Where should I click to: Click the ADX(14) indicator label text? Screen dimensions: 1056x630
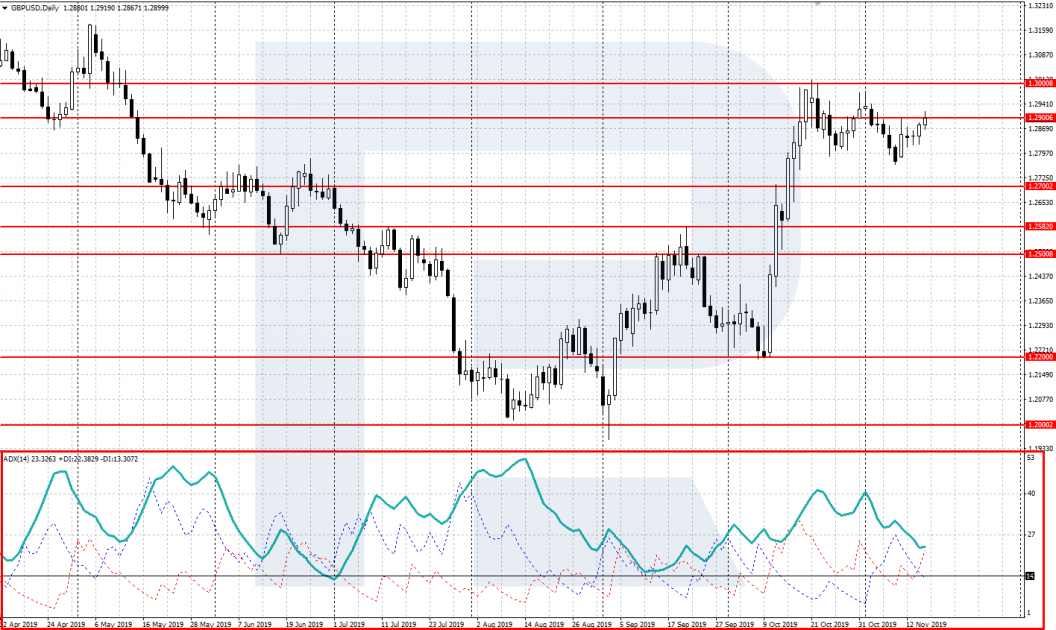pyautogui.click(x=16, y=459)
